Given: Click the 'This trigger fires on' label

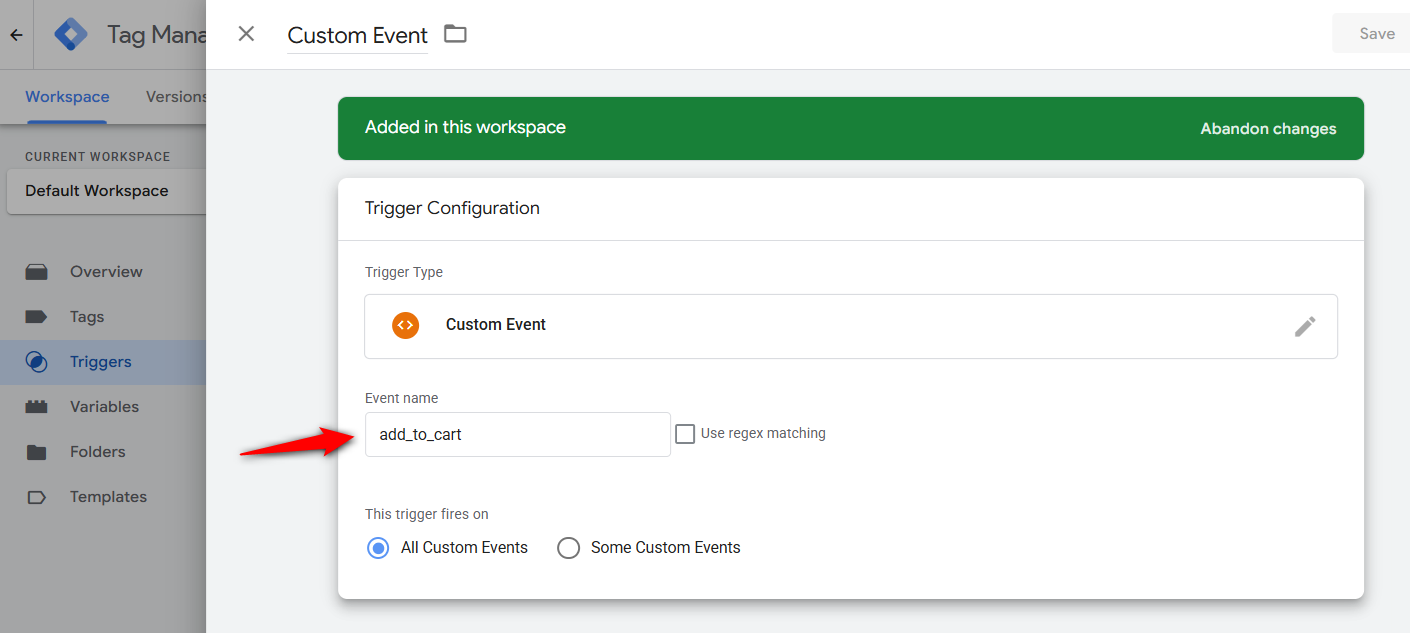Looking at the screenshot, I should (x=427, y=514).
